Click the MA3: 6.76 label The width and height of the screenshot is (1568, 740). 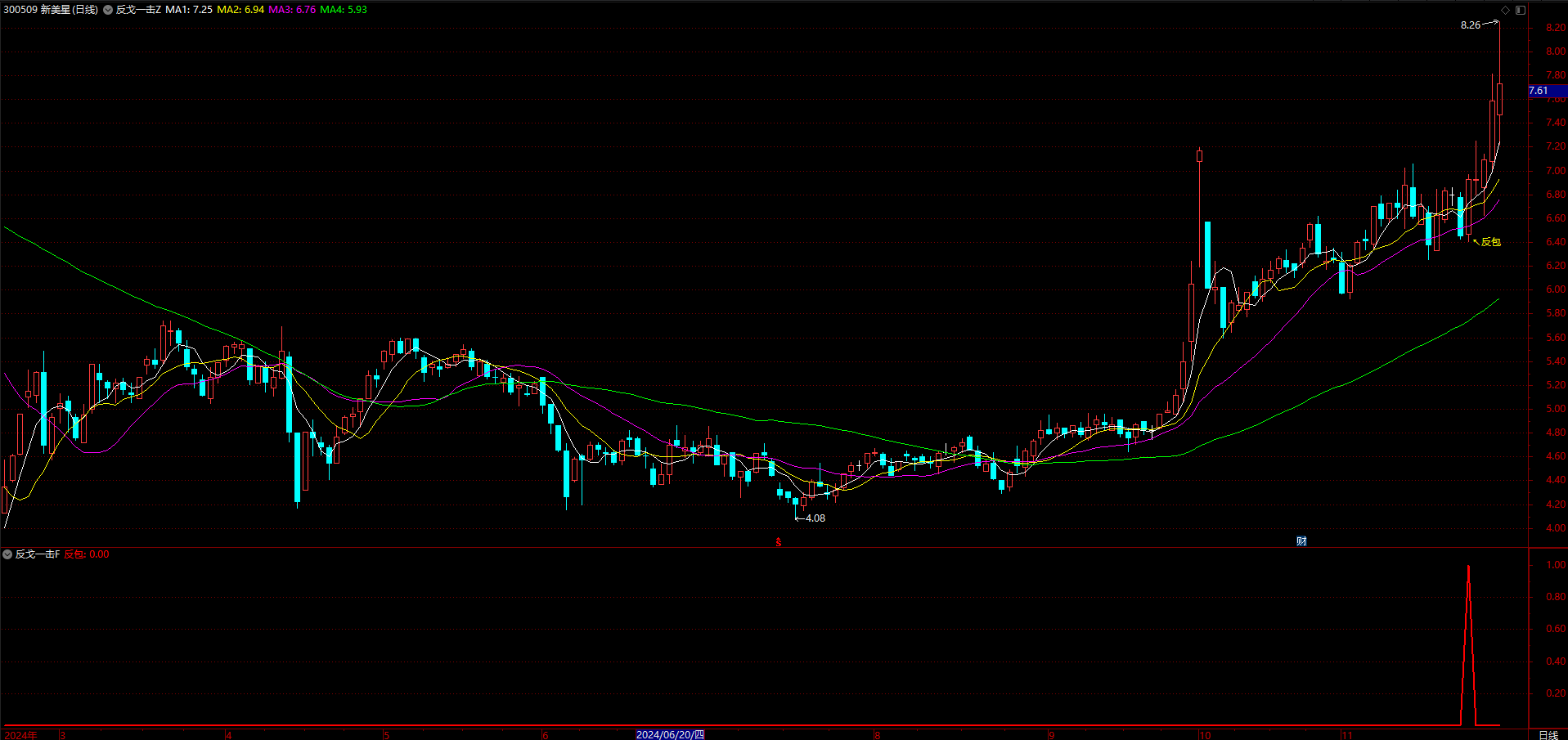click(x=292, y=10)
